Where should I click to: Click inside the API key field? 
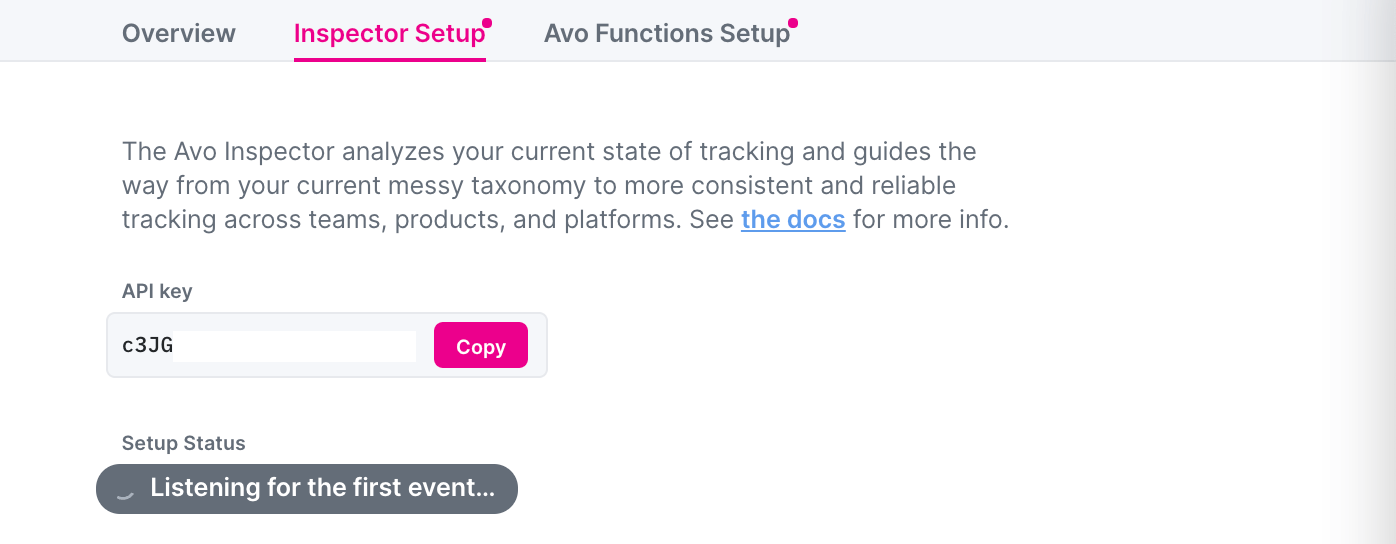coord(270,346)
